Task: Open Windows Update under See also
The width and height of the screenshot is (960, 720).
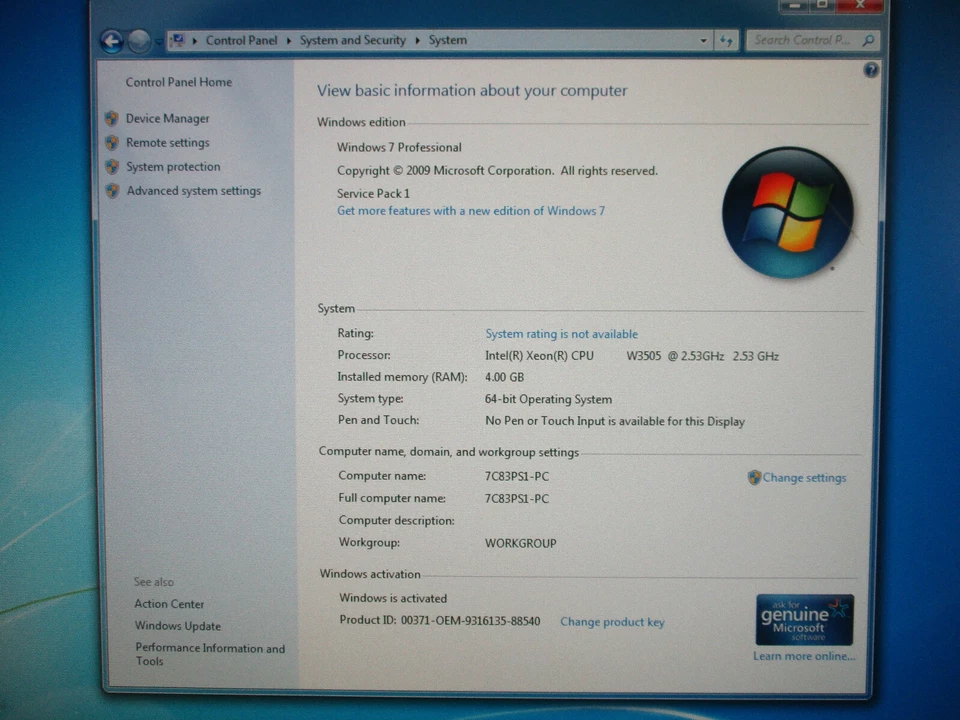Action: 177,625
